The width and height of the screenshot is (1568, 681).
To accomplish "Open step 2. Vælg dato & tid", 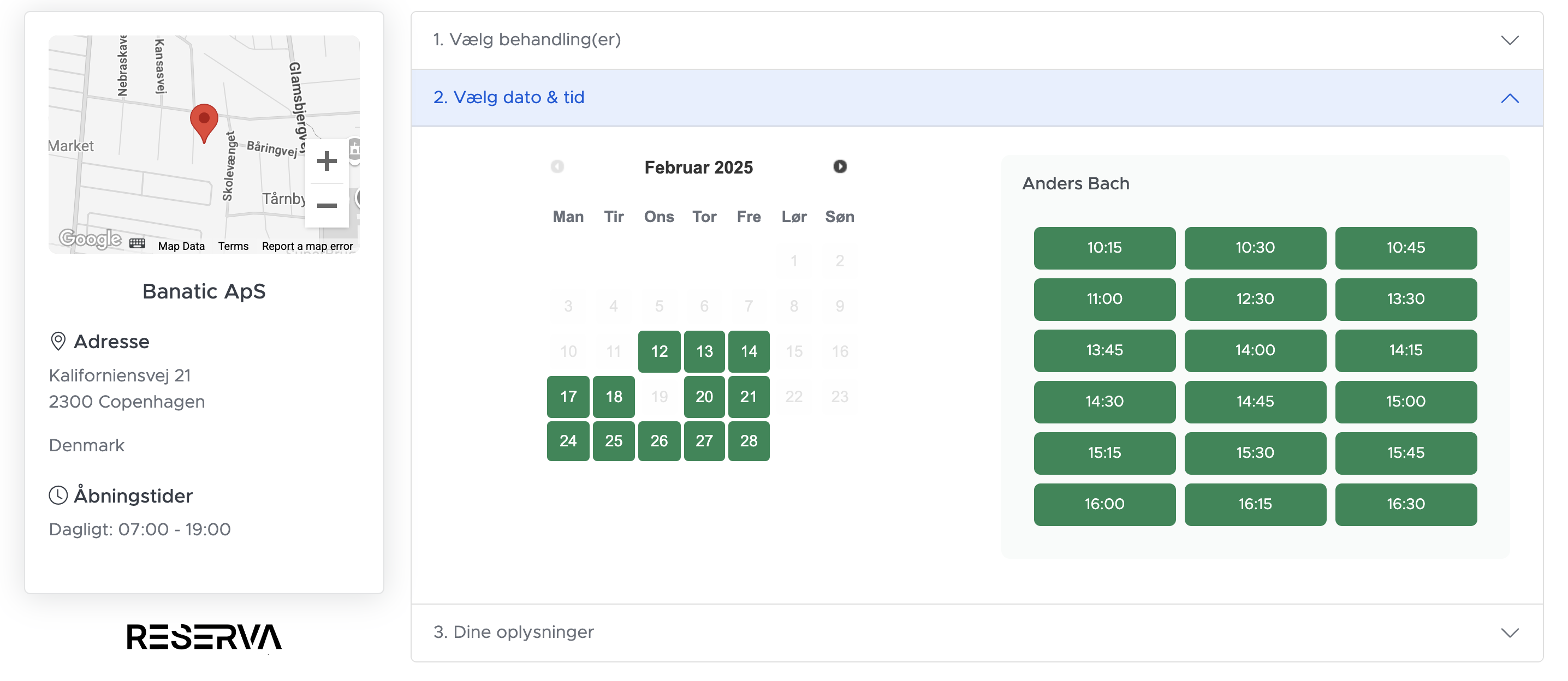I will coord(976,97).
